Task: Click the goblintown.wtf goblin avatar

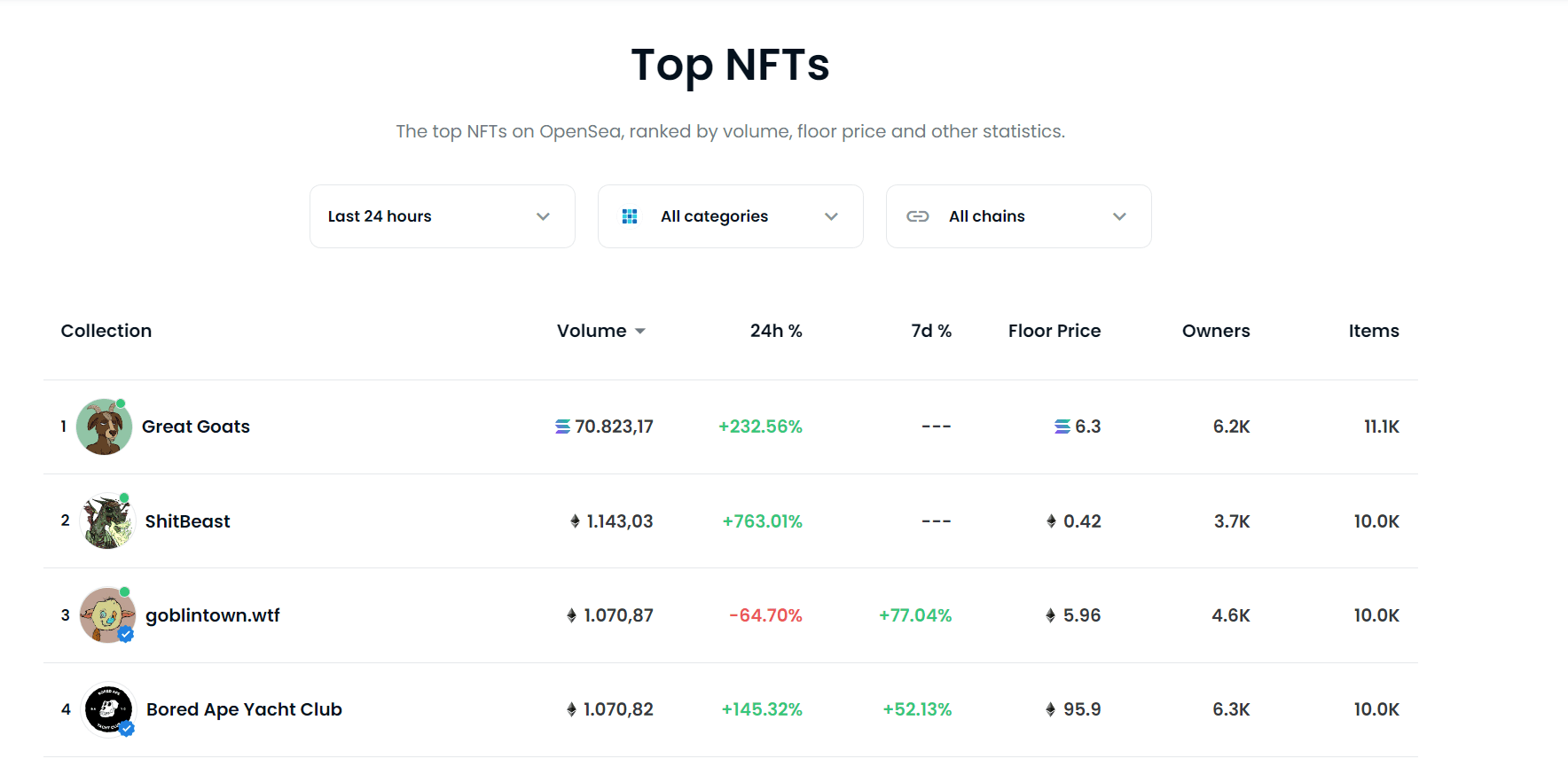Action: [x=106, y=615]
